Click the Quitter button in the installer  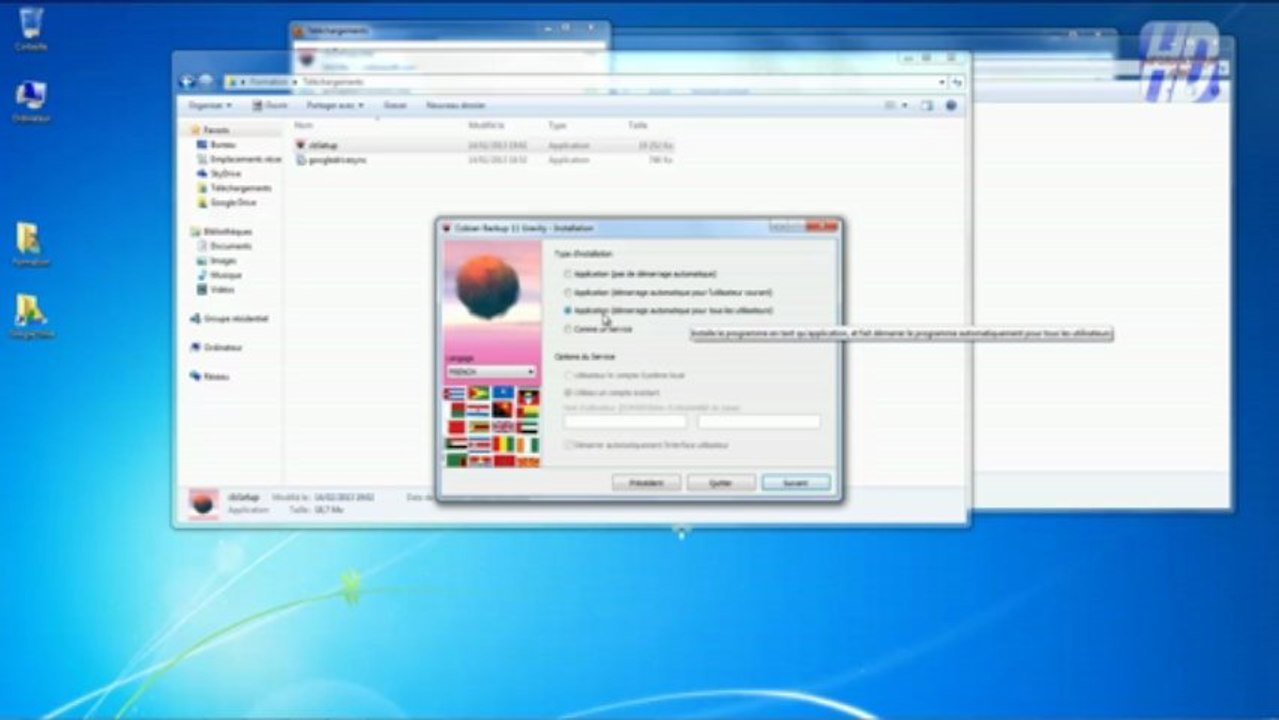click(x=721, y=482)
